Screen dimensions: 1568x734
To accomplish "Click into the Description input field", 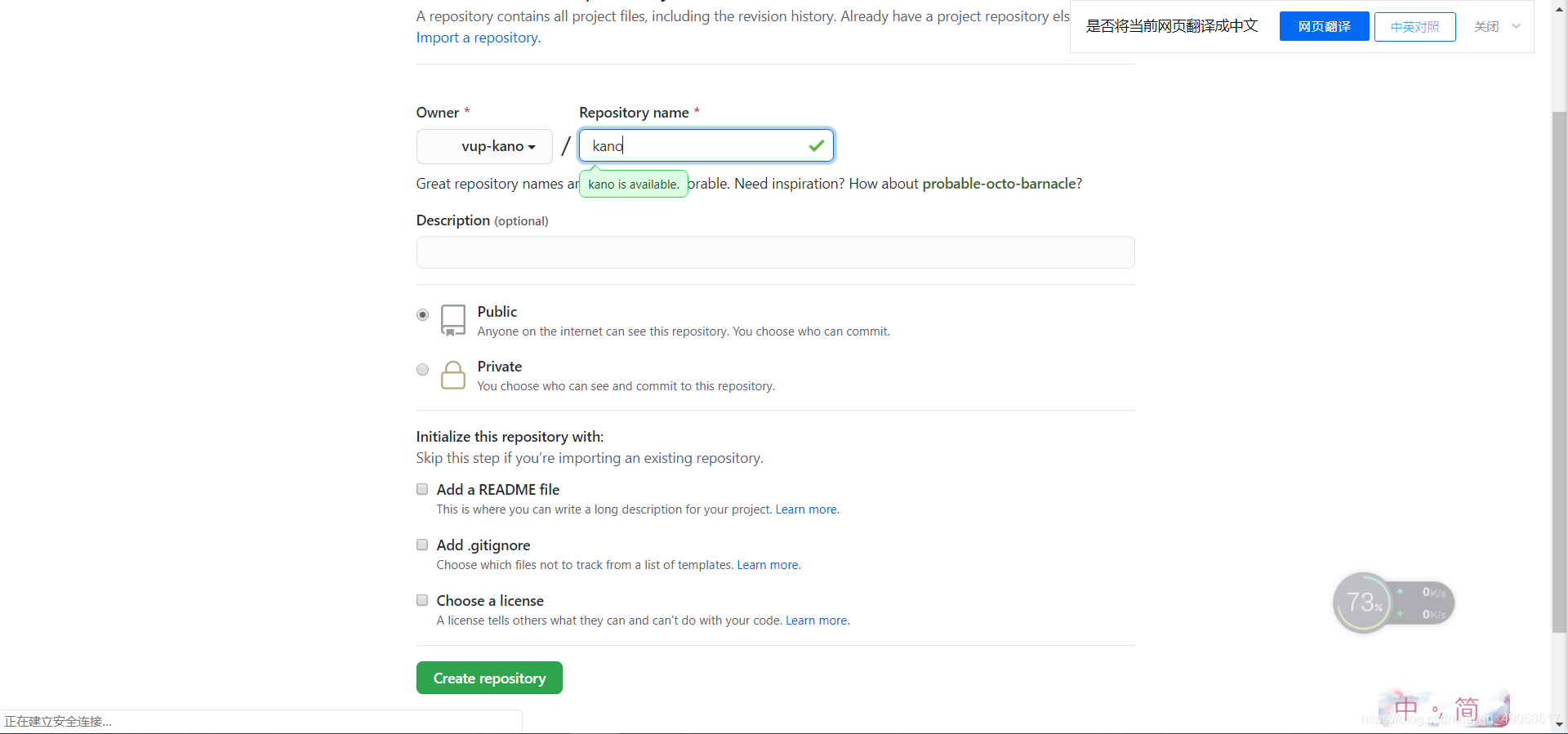I will click(775, 252).
